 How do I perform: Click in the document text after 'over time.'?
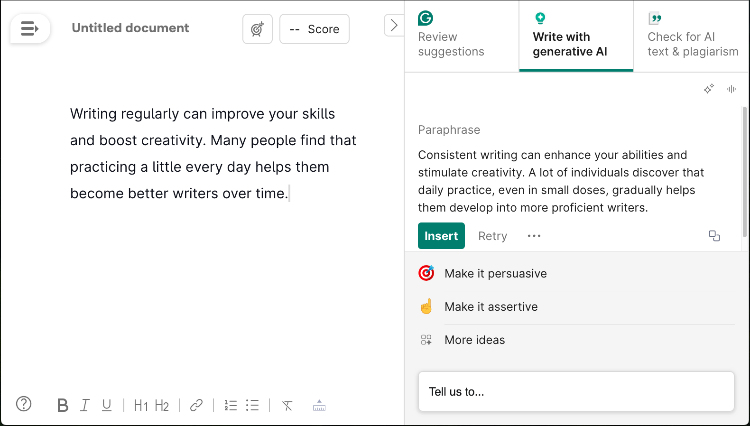pos(290,194)
